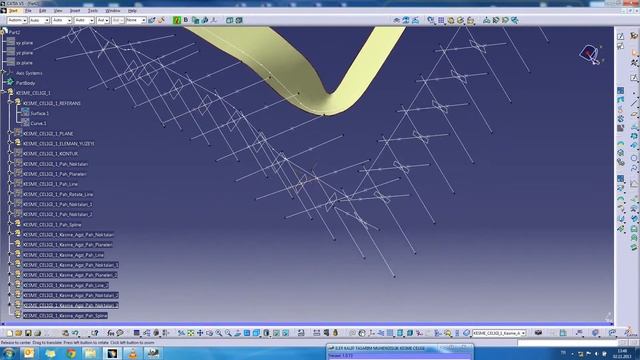The height and width of the screenshot is (360, 640).
Task: Expand the KESME_CELIGI_1_Pah_Noktalari node
Action: [x=10, y=164]
